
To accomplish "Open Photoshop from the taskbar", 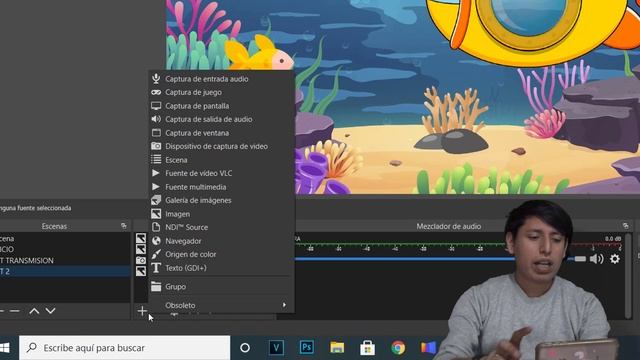I will pyautogui.click(x=307, y=347).
